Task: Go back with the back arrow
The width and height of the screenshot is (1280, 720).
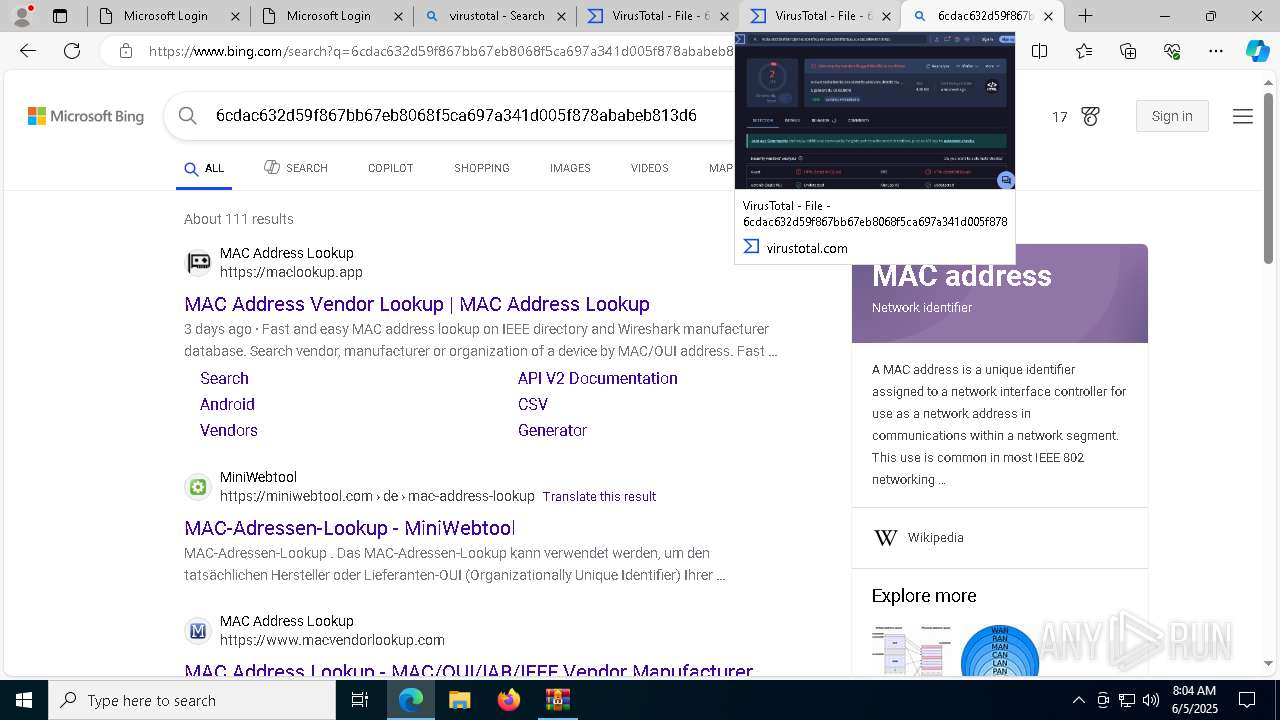Action: [28, 51]
